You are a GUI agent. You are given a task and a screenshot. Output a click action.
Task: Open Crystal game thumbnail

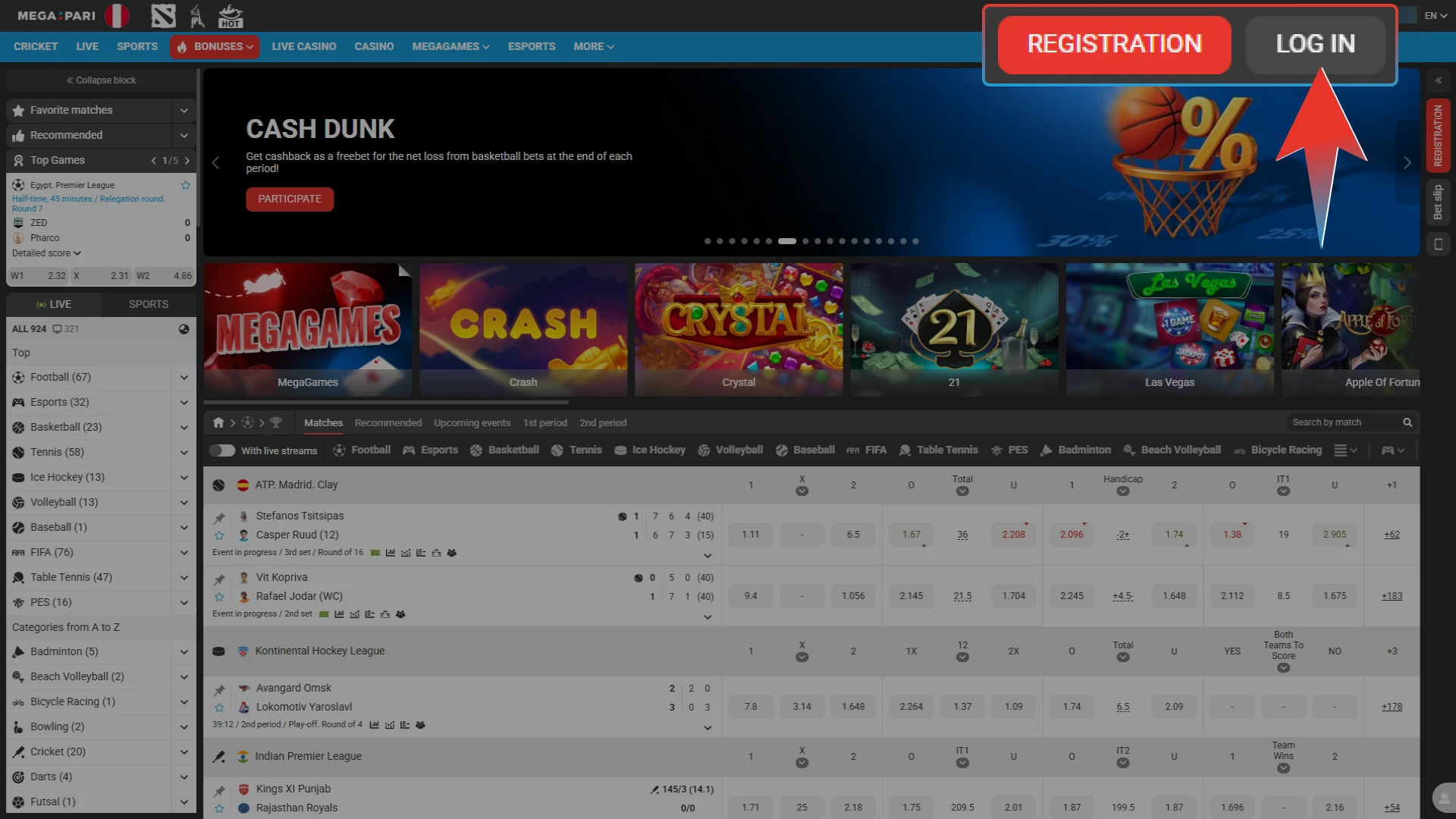pos(739,329)
